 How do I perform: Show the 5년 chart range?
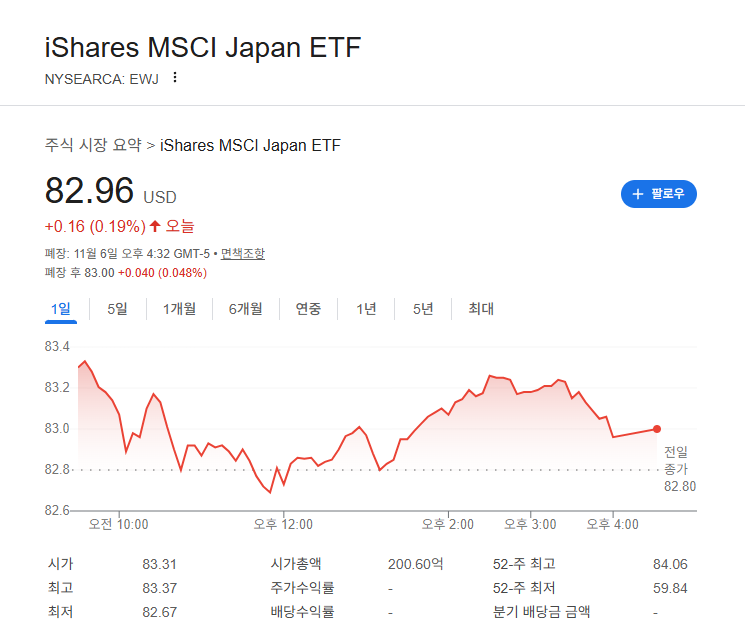click(x=423, y=309)
